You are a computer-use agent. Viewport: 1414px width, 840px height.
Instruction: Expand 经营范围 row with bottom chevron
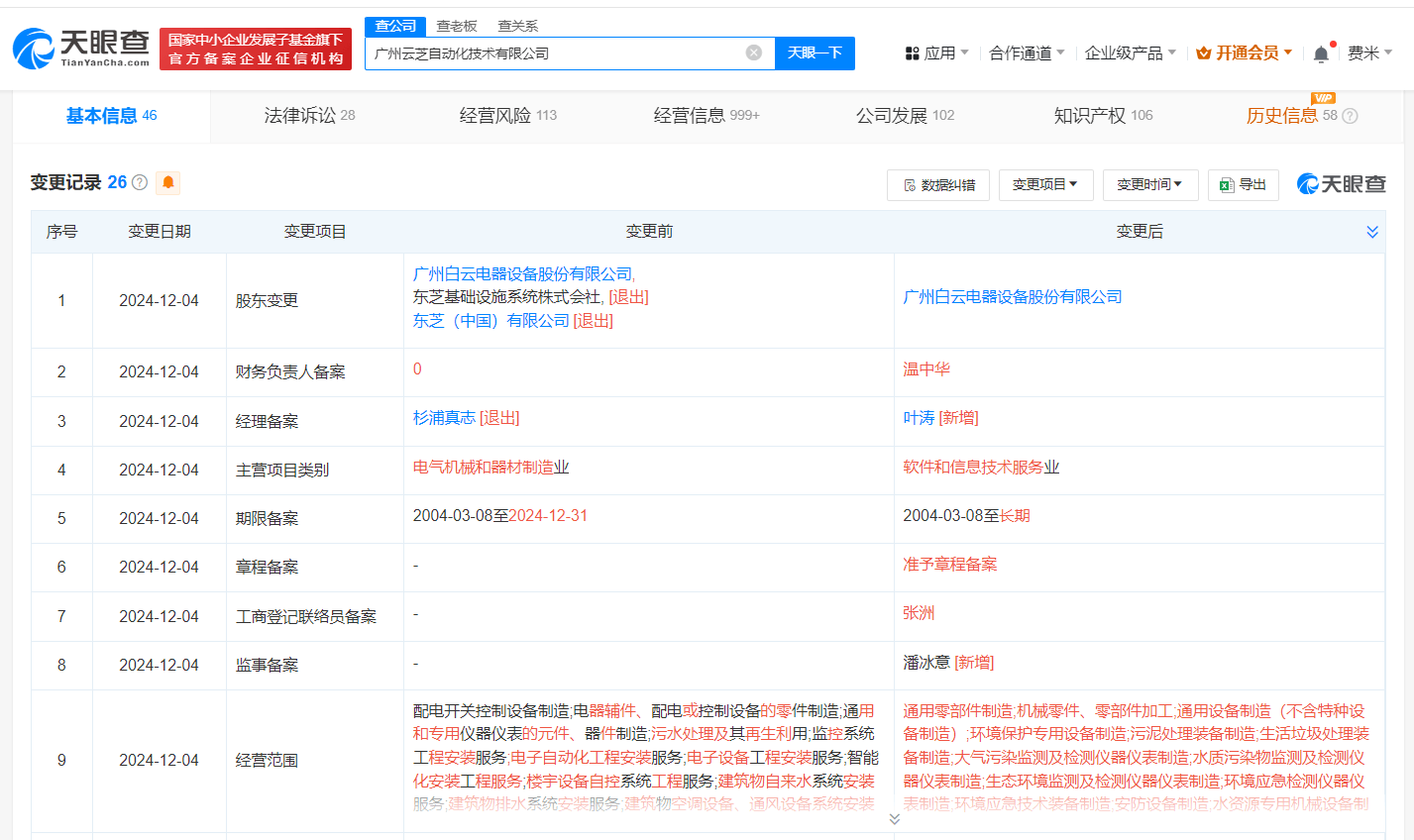point(894,819)
